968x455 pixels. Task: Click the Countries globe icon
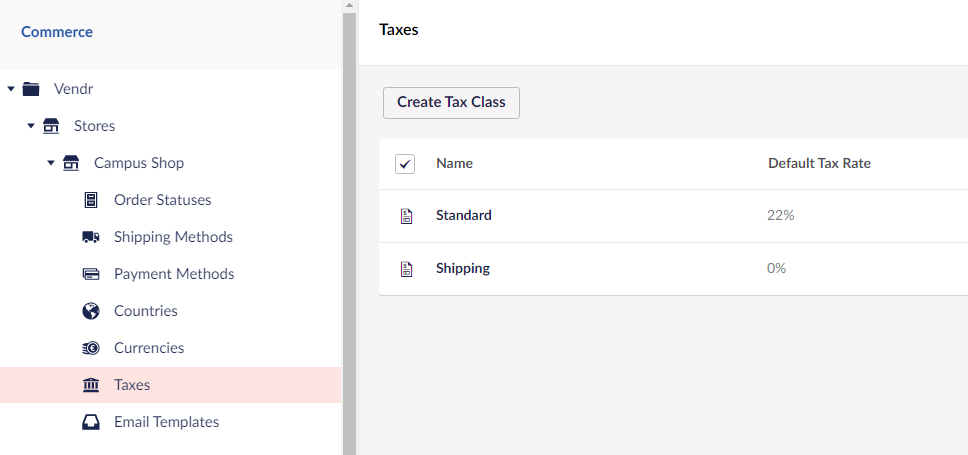coord(91,311)
